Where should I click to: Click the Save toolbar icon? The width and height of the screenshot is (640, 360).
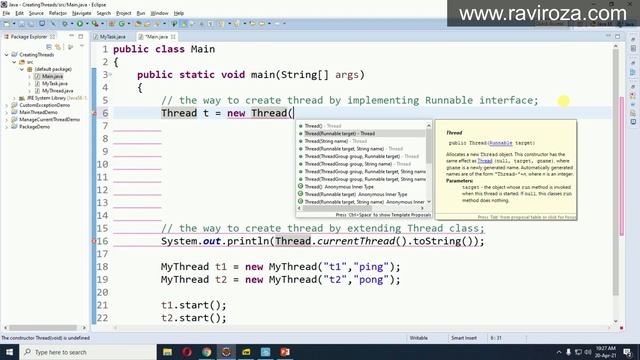coord(22,24)
